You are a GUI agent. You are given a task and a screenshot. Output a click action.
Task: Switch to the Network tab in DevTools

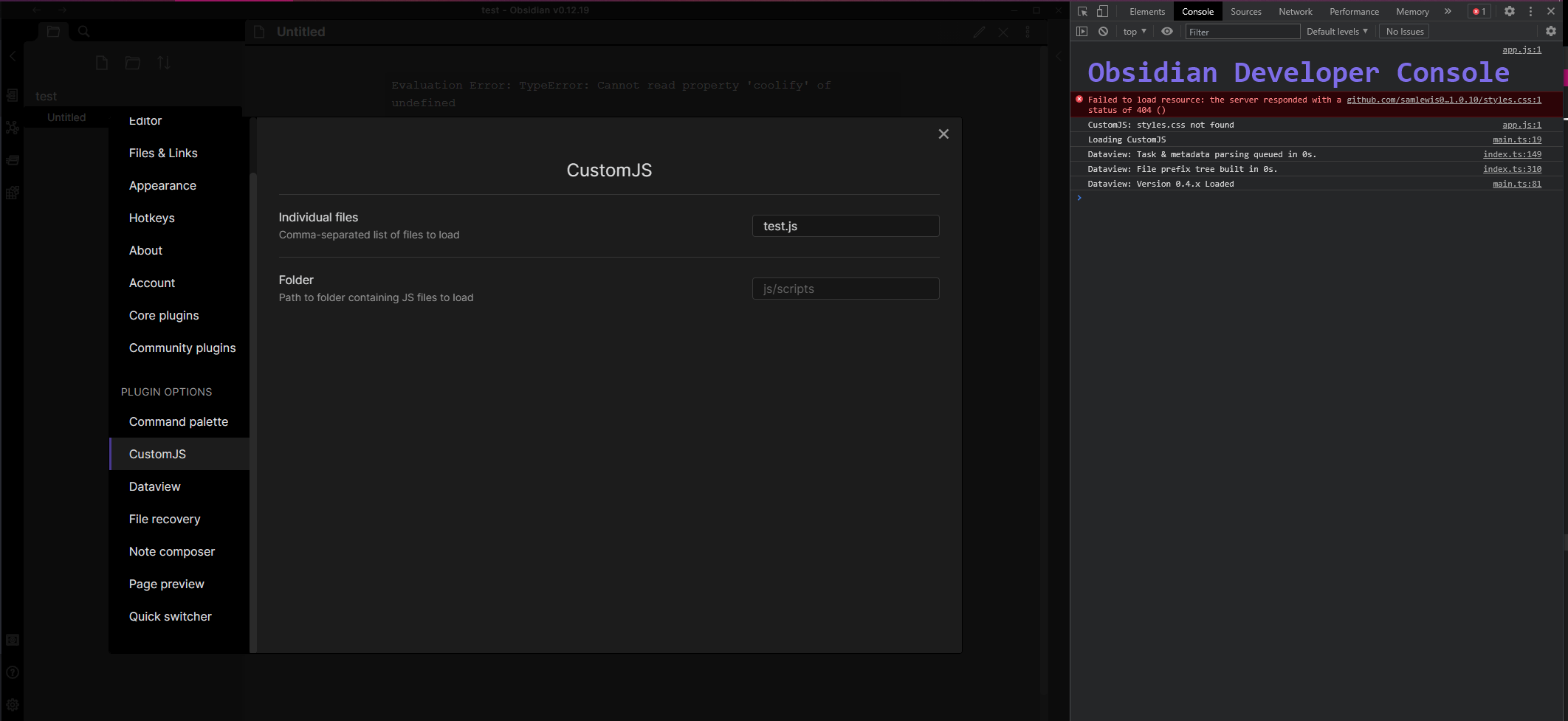(1295, 11)
